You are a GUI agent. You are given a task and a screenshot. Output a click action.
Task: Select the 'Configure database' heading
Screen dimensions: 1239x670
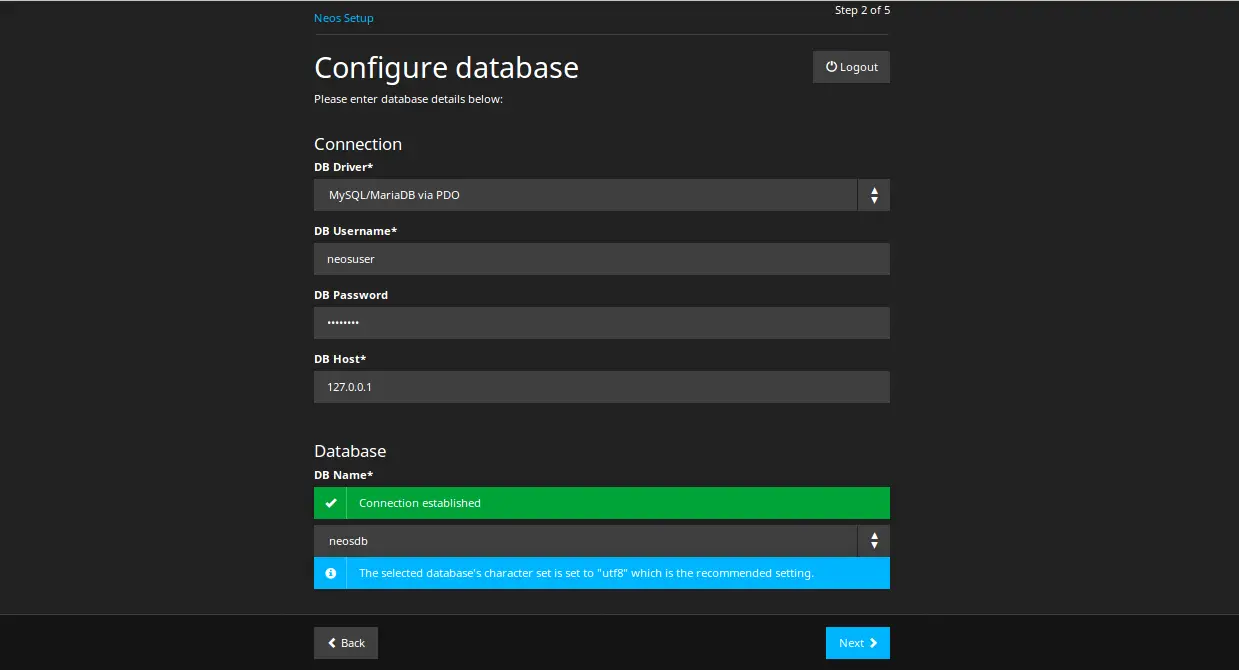[x=447, y=67]
